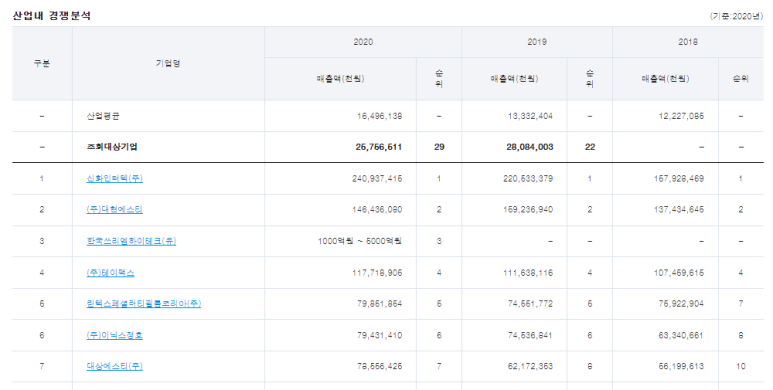The image size is (773, 390).
Task: Click the 2018 year column header
Action: click(688, 42)
